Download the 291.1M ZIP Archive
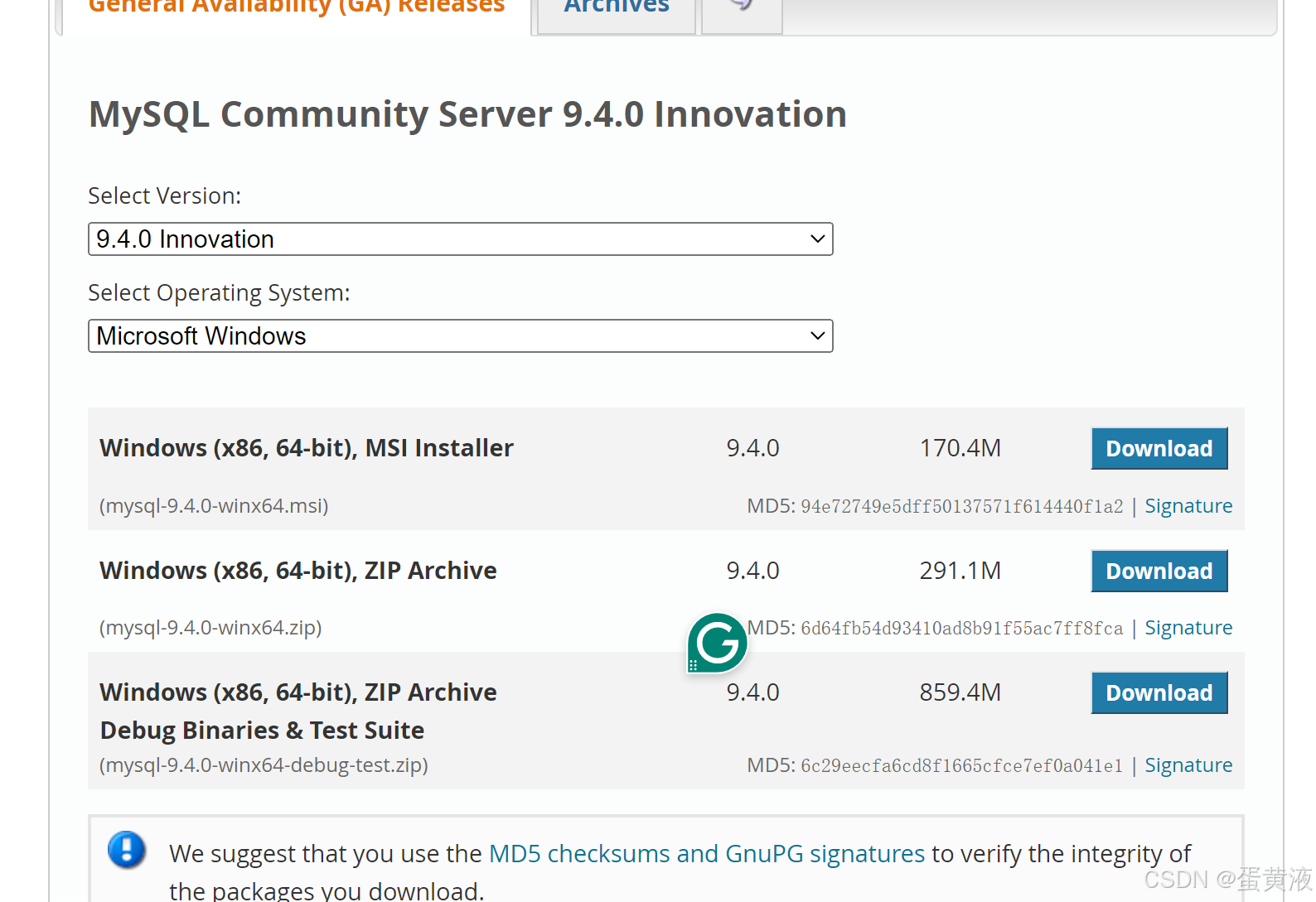The width and height of the screenshot is (1316, 902). [x=1159, y=572]
